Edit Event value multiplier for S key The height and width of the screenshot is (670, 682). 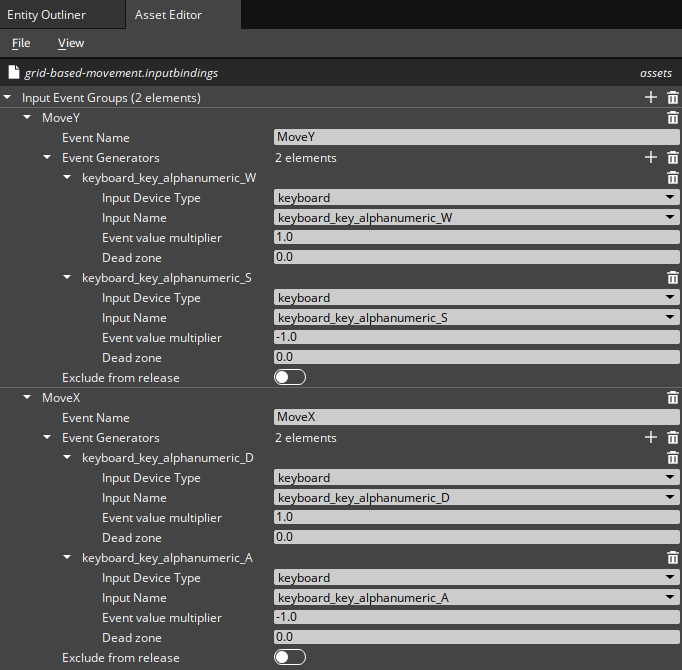pos(475,338)
